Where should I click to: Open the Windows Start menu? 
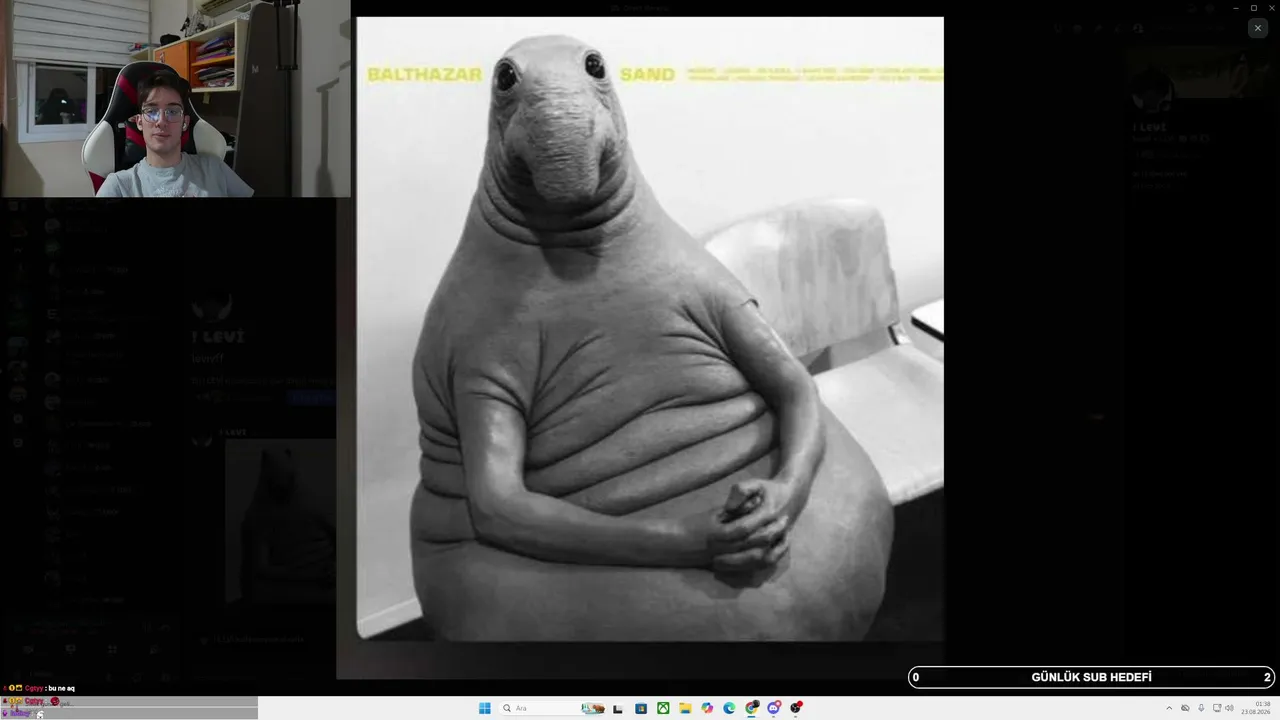pos(485,708)
